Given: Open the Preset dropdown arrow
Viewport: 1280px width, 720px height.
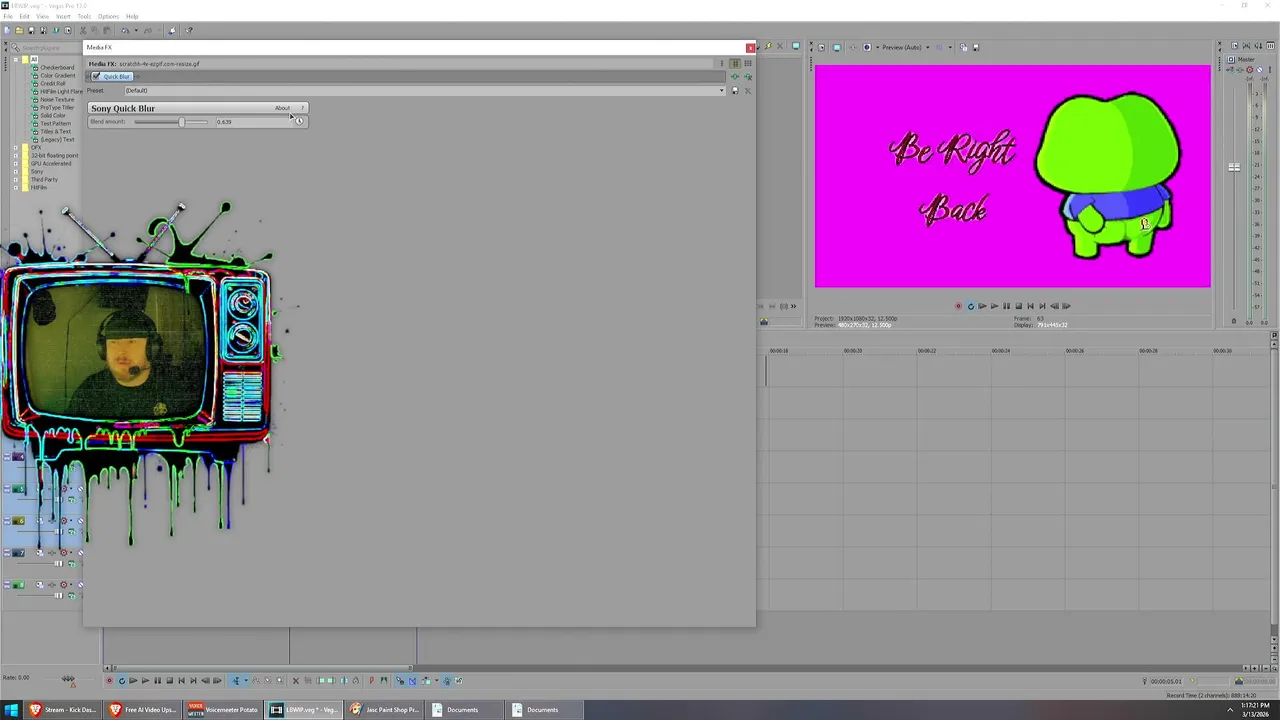Looking at the screenshot, I should (x=721, y=90).
